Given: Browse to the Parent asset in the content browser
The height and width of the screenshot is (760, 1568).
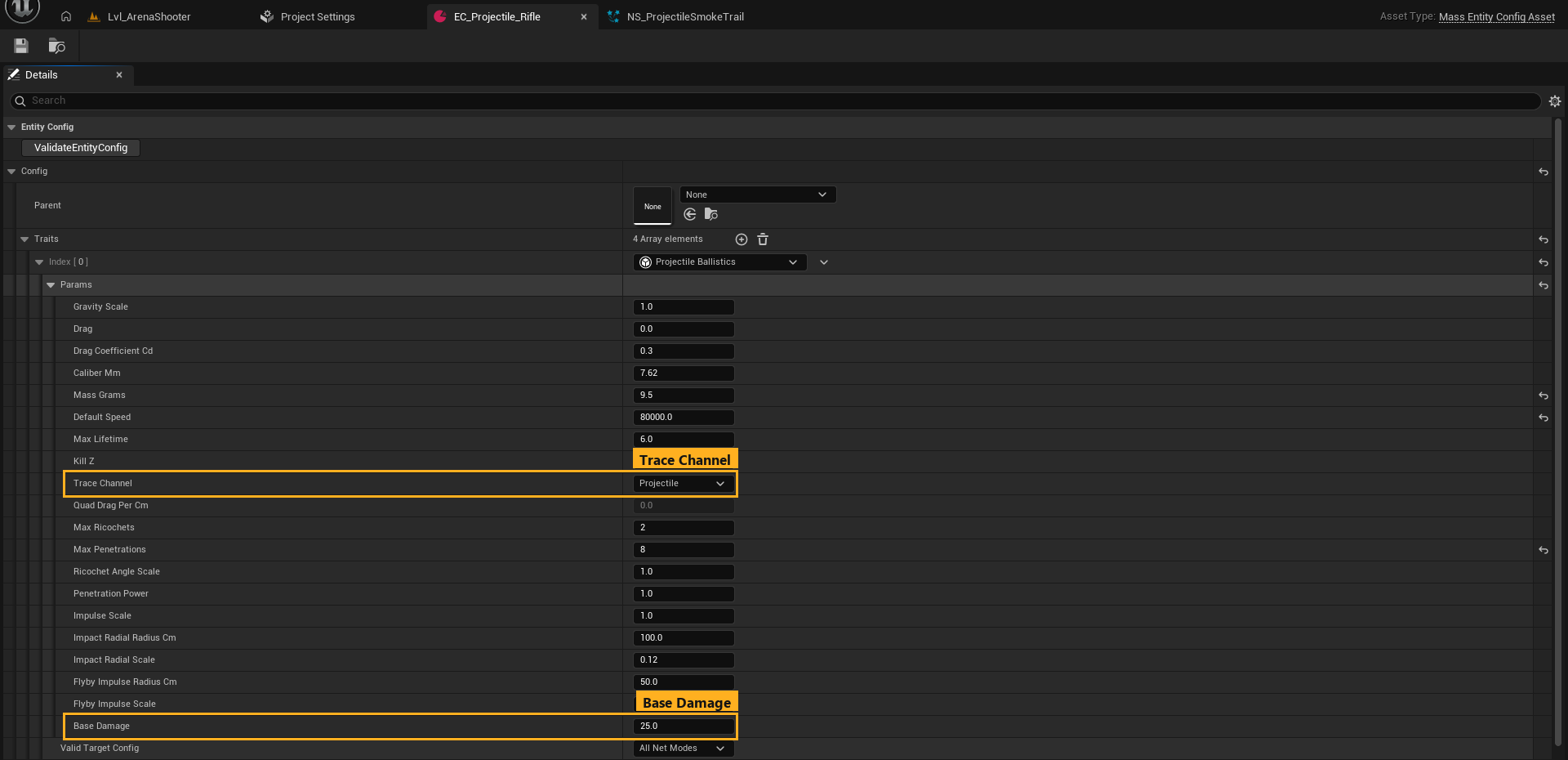Looking at the screenshot, I should pyautogui.click(x=711, y=214).
